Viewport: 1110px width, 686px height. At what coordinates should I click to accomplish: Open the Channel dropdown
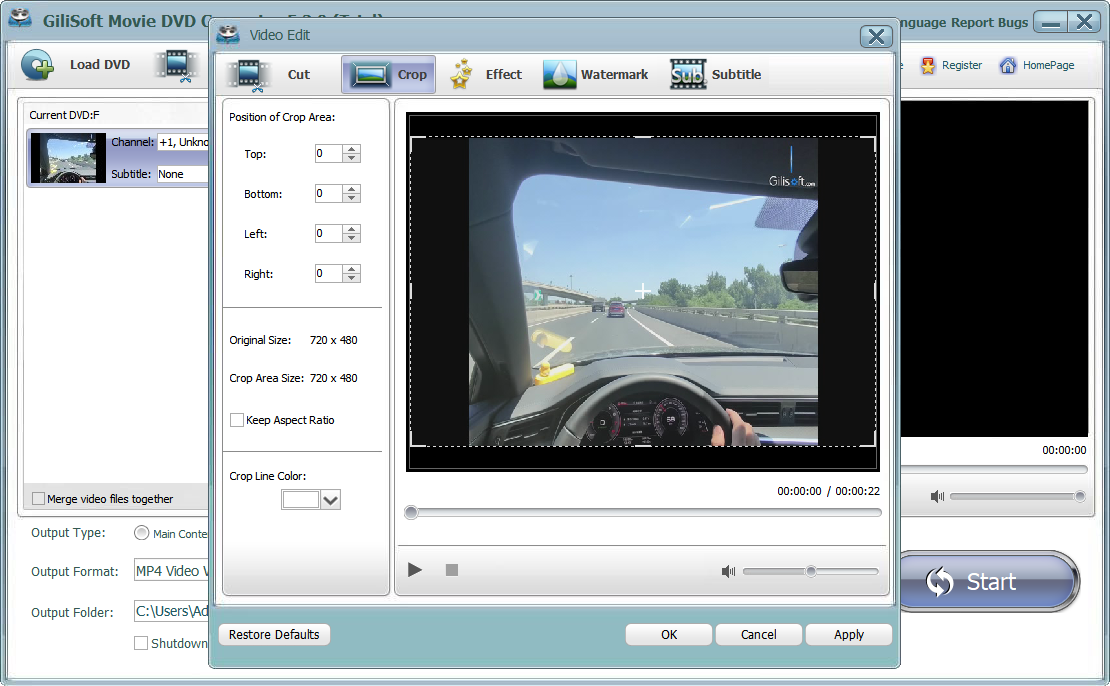pos(183,142)
